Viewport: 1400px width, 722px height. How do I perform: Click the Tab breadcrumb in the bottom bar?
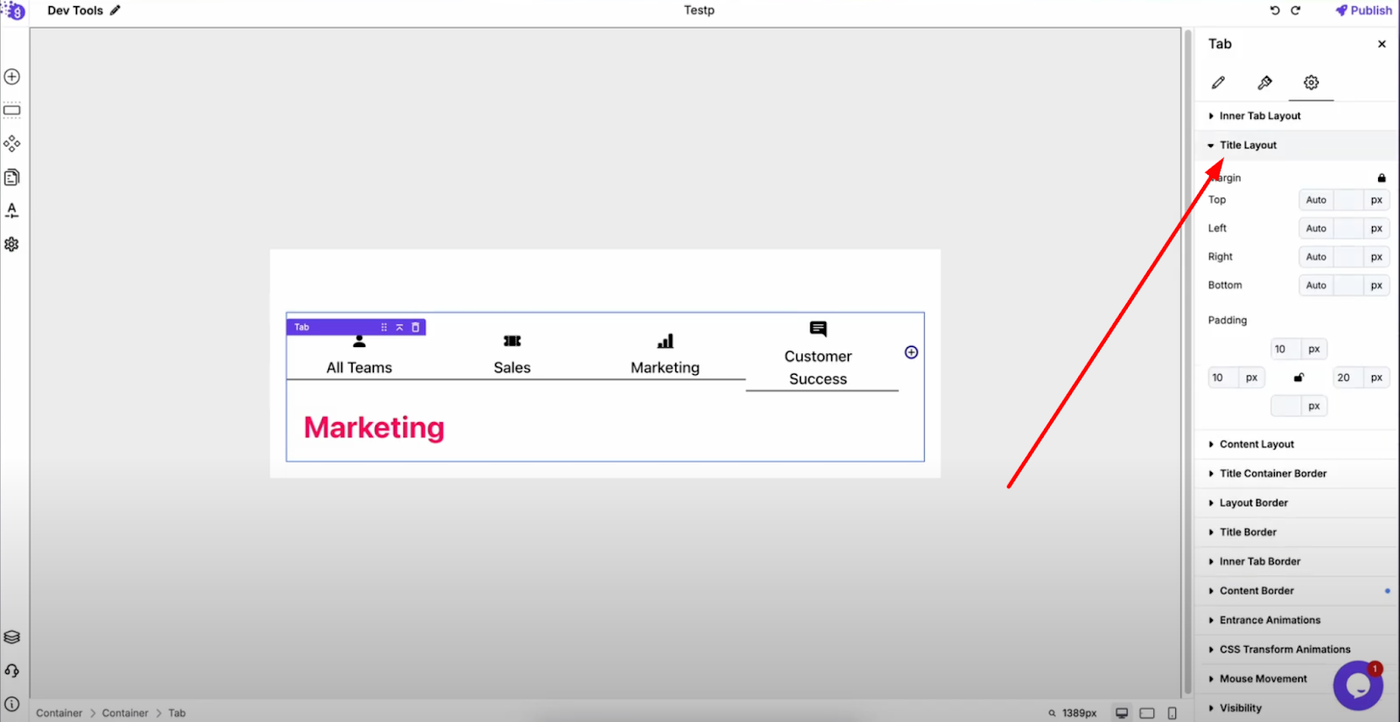(x=177, y=713)
